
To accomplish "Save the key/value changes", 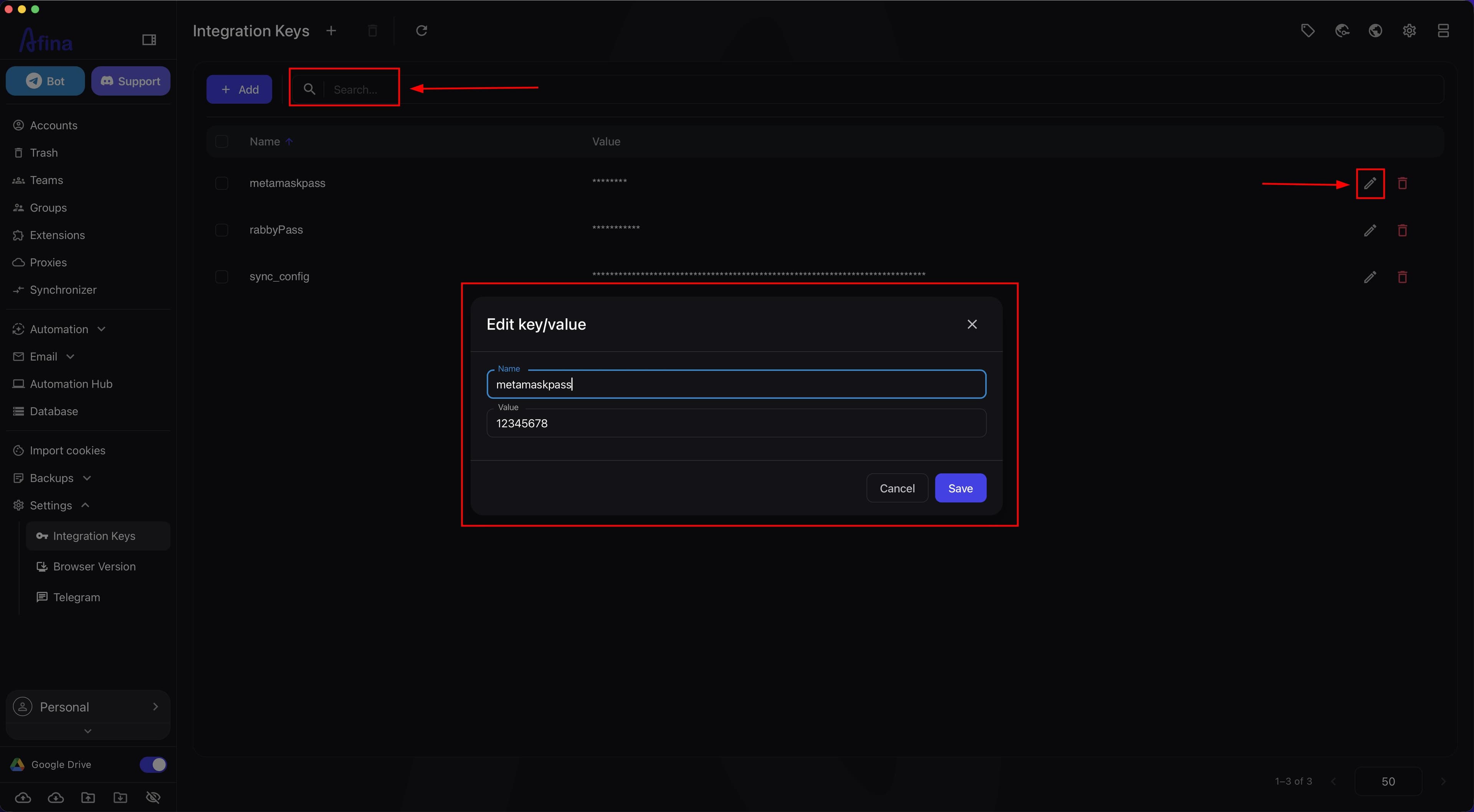I will [x=960, y=488].
